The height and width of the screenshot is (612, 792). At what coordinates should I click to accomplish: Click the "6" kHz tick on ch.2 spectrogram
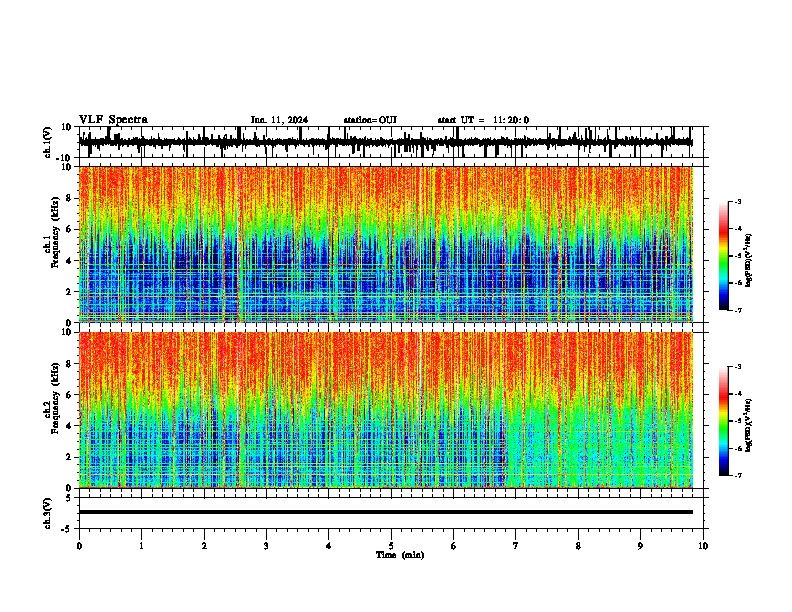point(70,395)
